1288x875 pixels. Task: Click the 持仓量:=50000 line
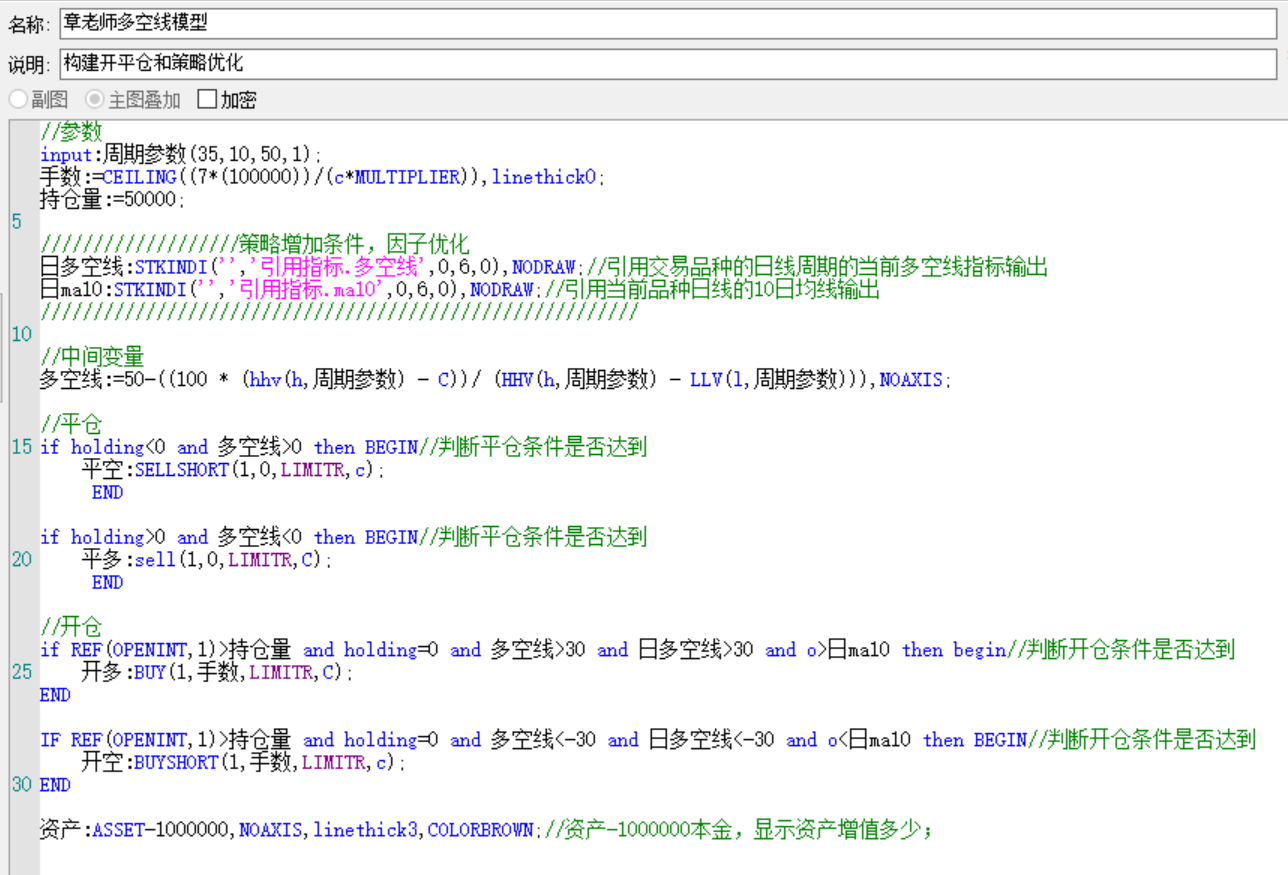(112, 199)
